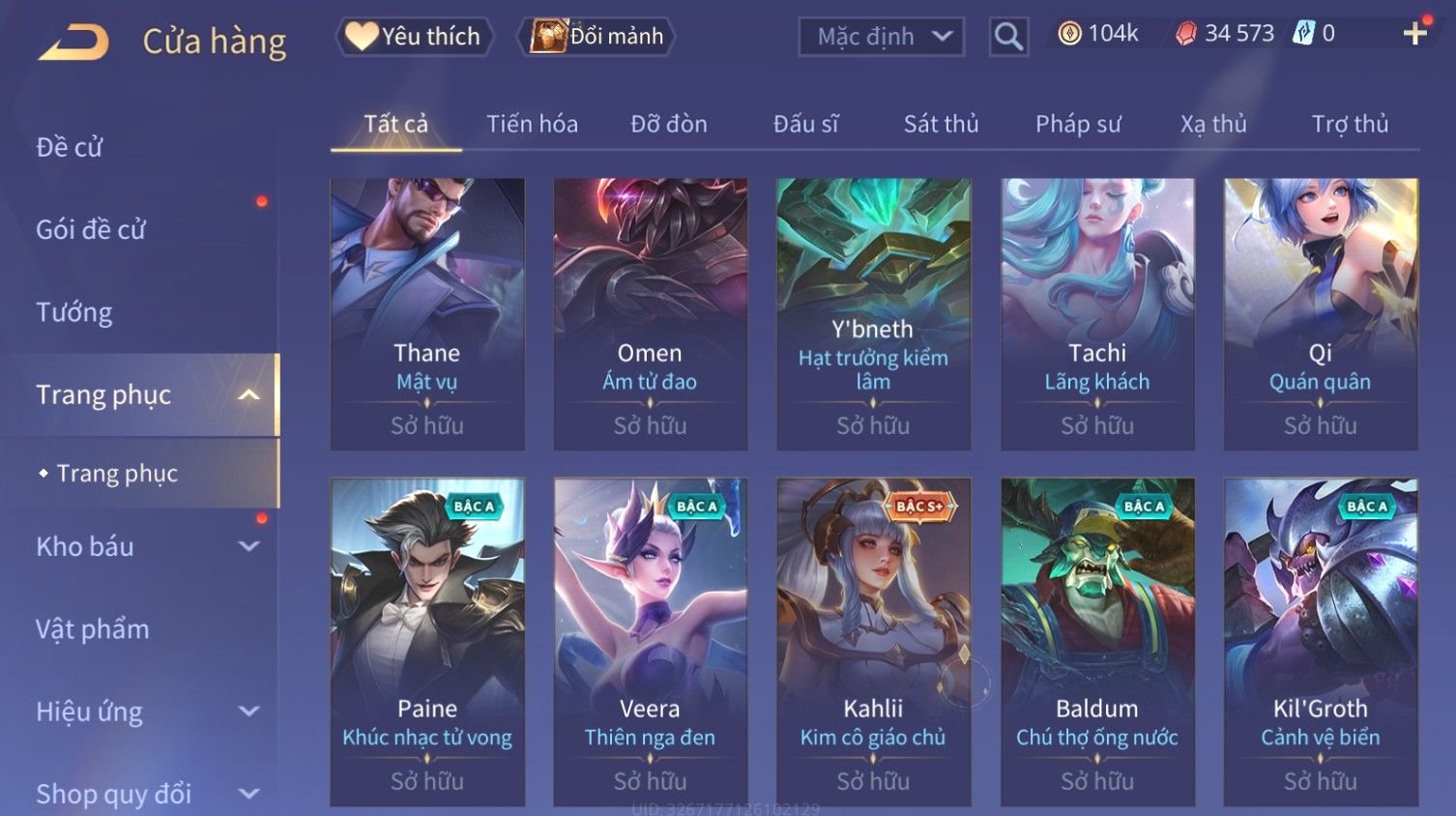The width and height of the screenshot is (1456, 816).
Task: Click the back arrow icon
Action: pyautogui.click(x=74, y=42)
